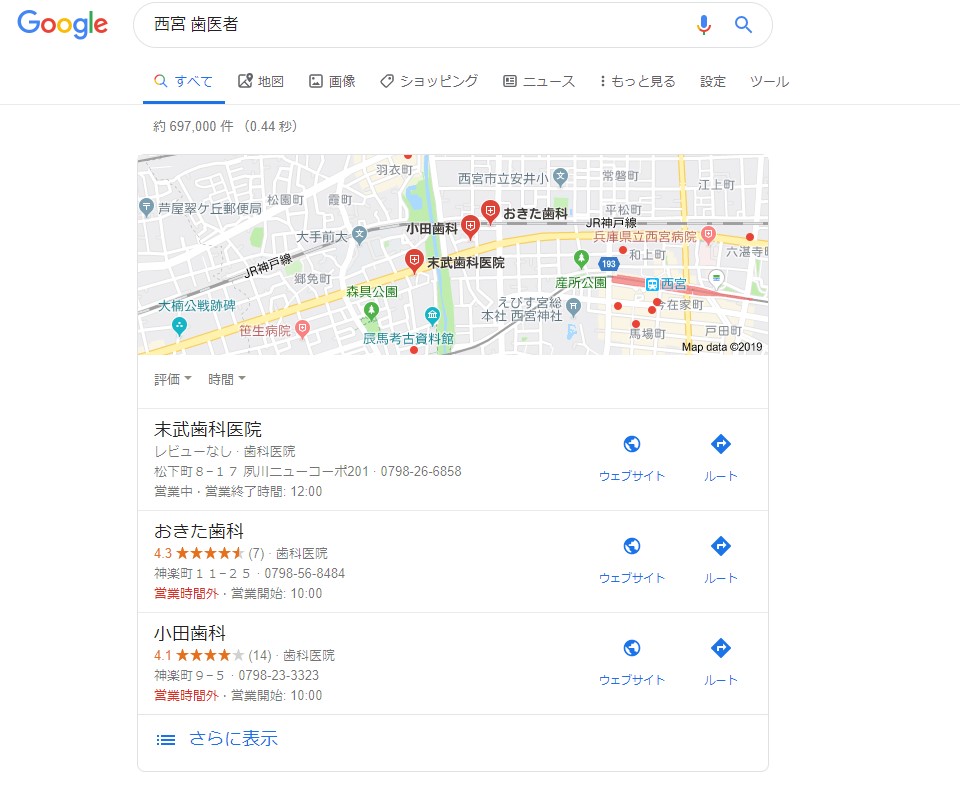
Task: Switch to ショッピング shopping tab
Action: [429, 81]
